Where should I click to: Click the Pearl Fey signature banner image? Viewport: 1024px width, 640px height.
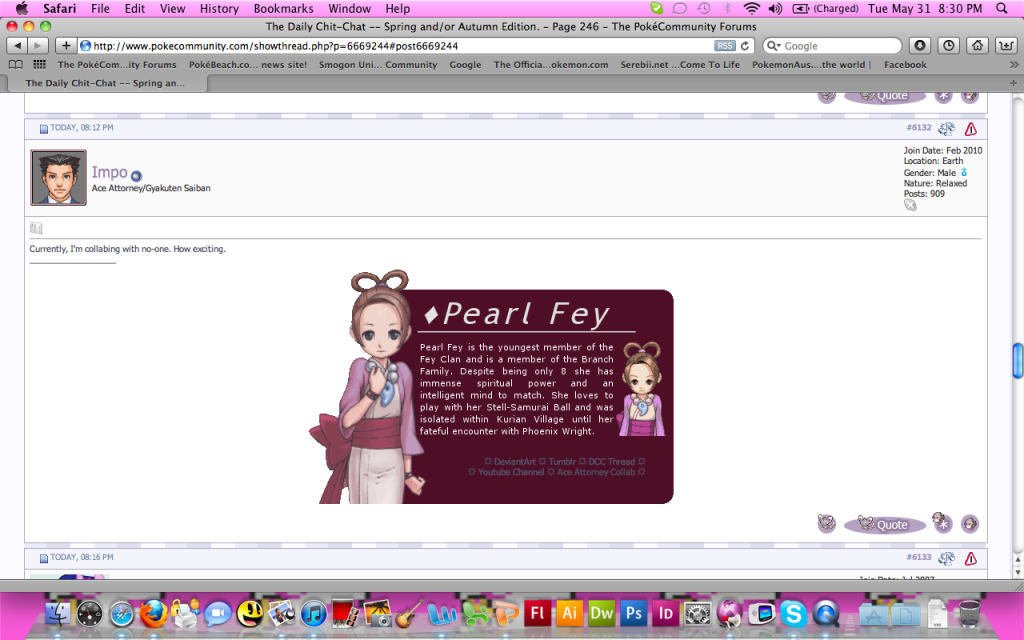491,387
